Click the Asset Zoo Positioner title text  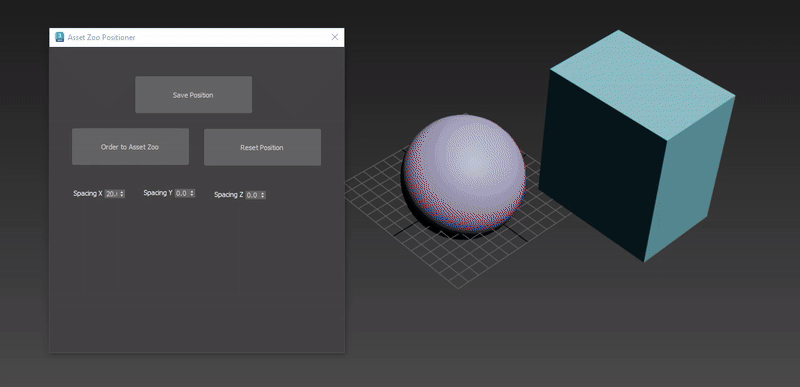point(102,38)
